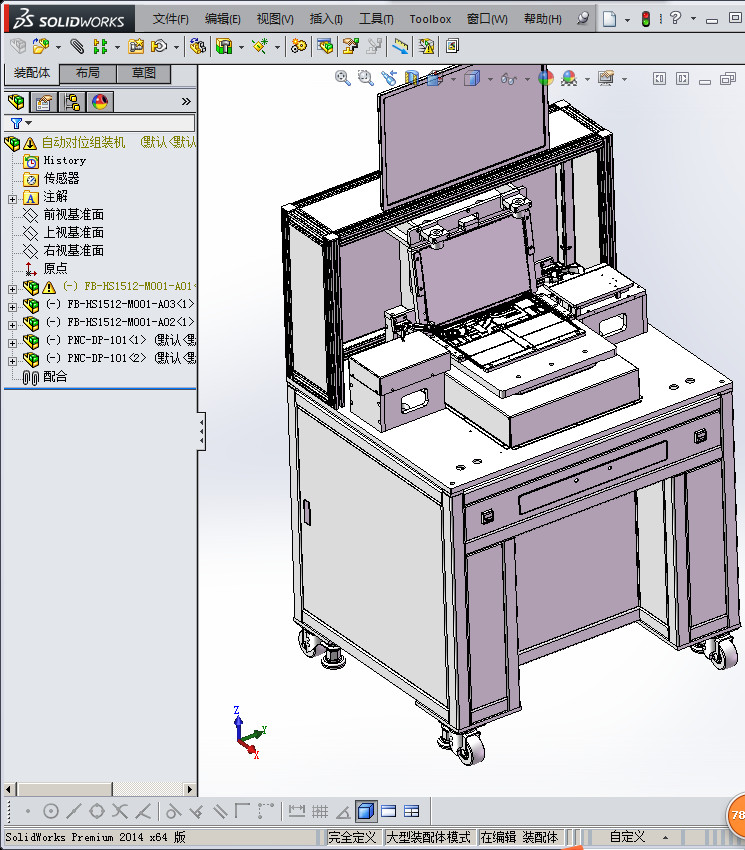Open the 文件(F) menu
745x850 pixels.
[x=170, y=19]
